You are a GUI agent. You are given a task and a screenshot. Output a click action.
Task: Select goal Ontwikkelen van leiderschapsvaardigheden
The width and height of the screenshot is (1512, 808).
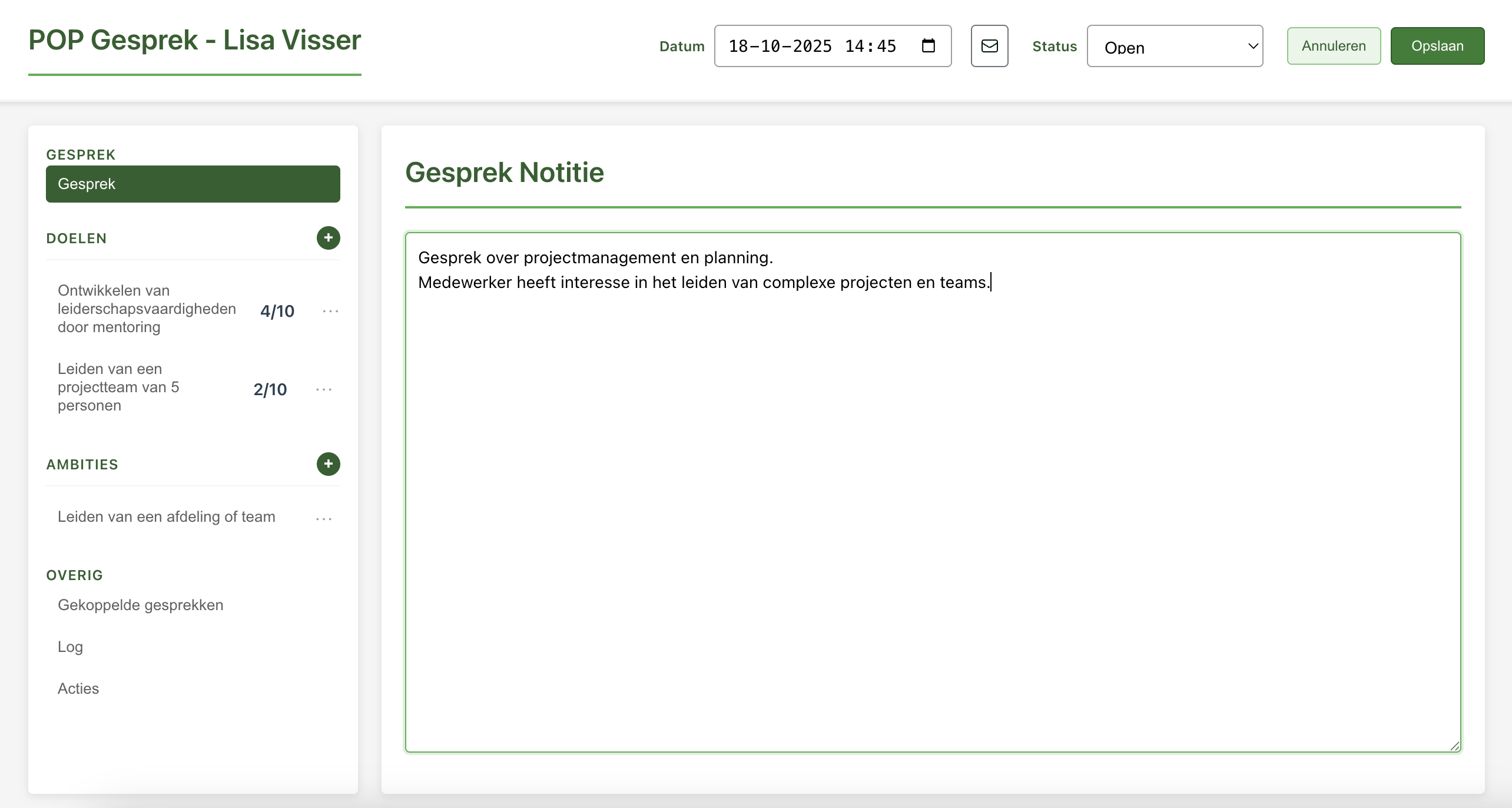147,309
